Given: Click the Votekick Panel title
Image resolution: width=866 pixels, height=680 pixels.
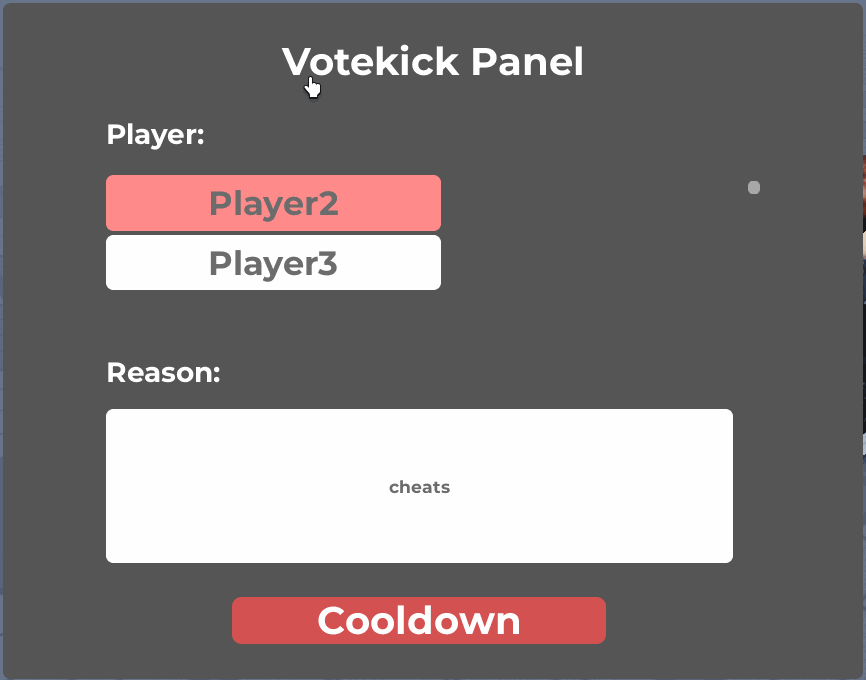Looking at the screenshot, I should point(433,61).
